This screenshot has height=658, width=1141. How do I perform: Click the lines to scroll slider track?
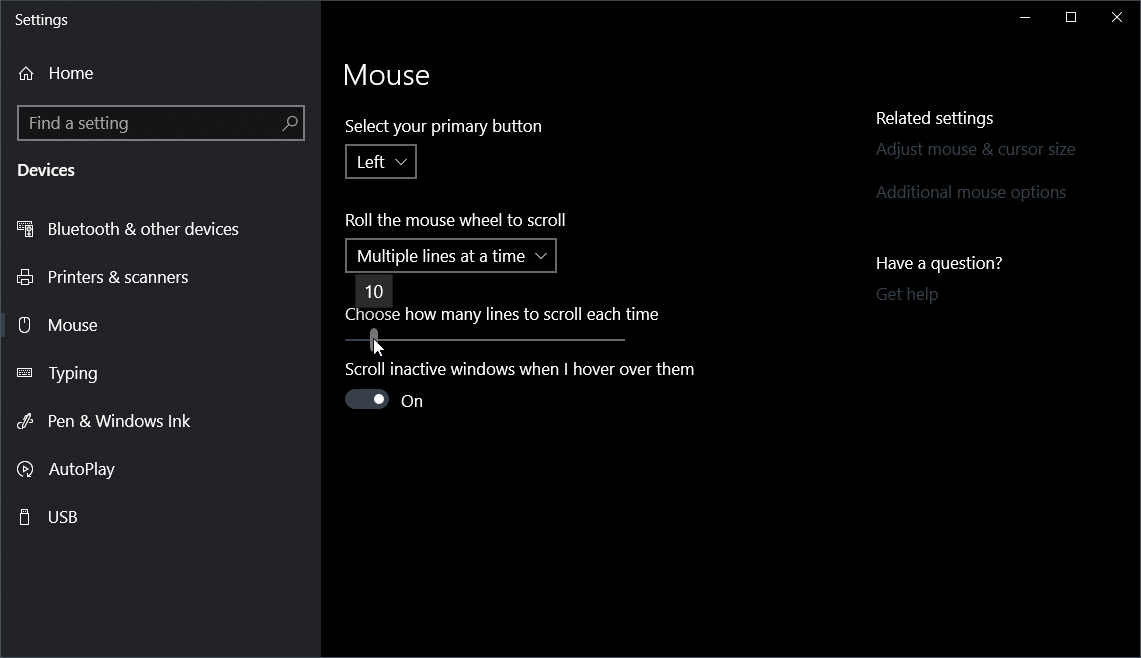pos(500,340)
